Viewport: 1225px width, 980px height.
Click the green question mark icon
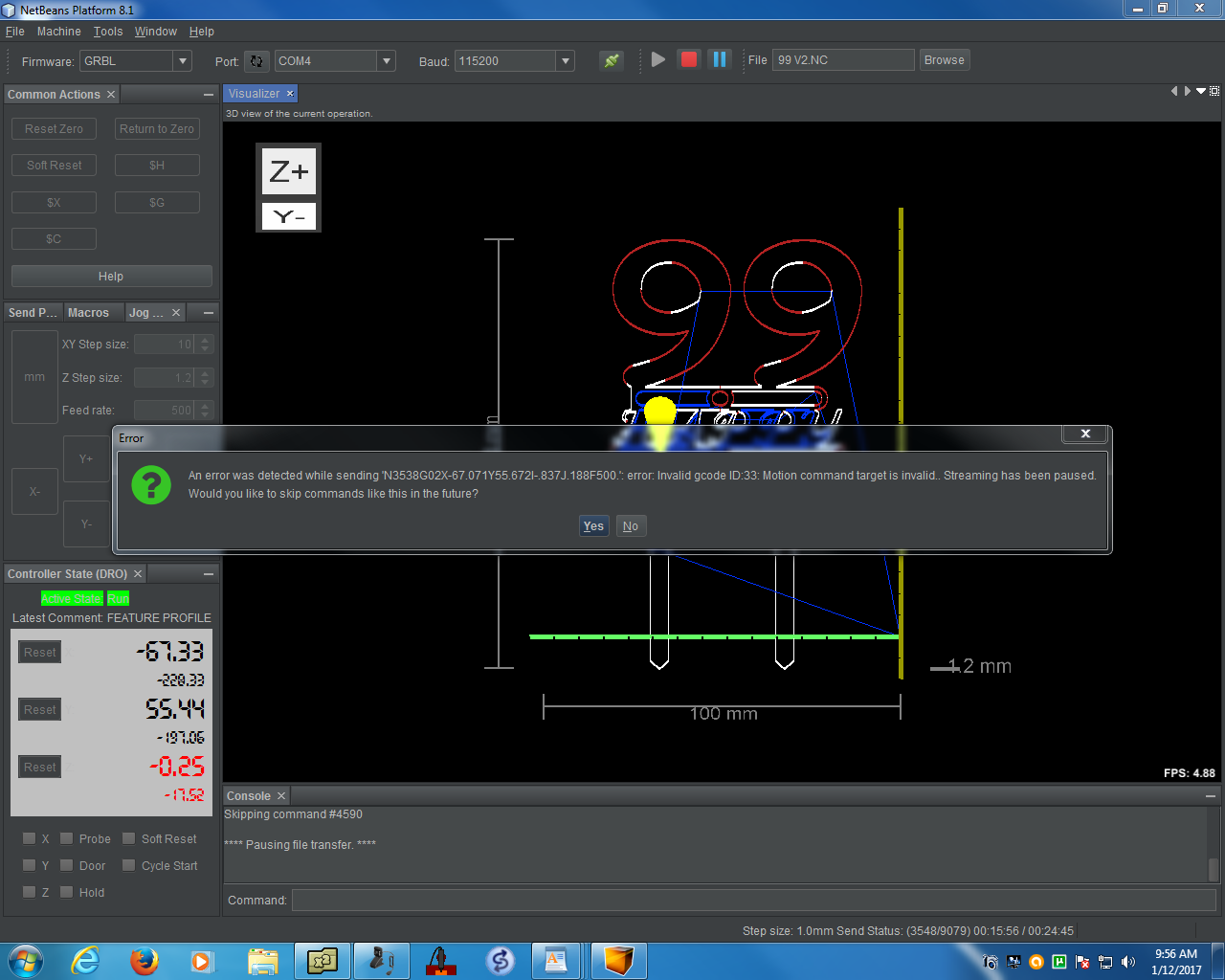tap(151, 484)
